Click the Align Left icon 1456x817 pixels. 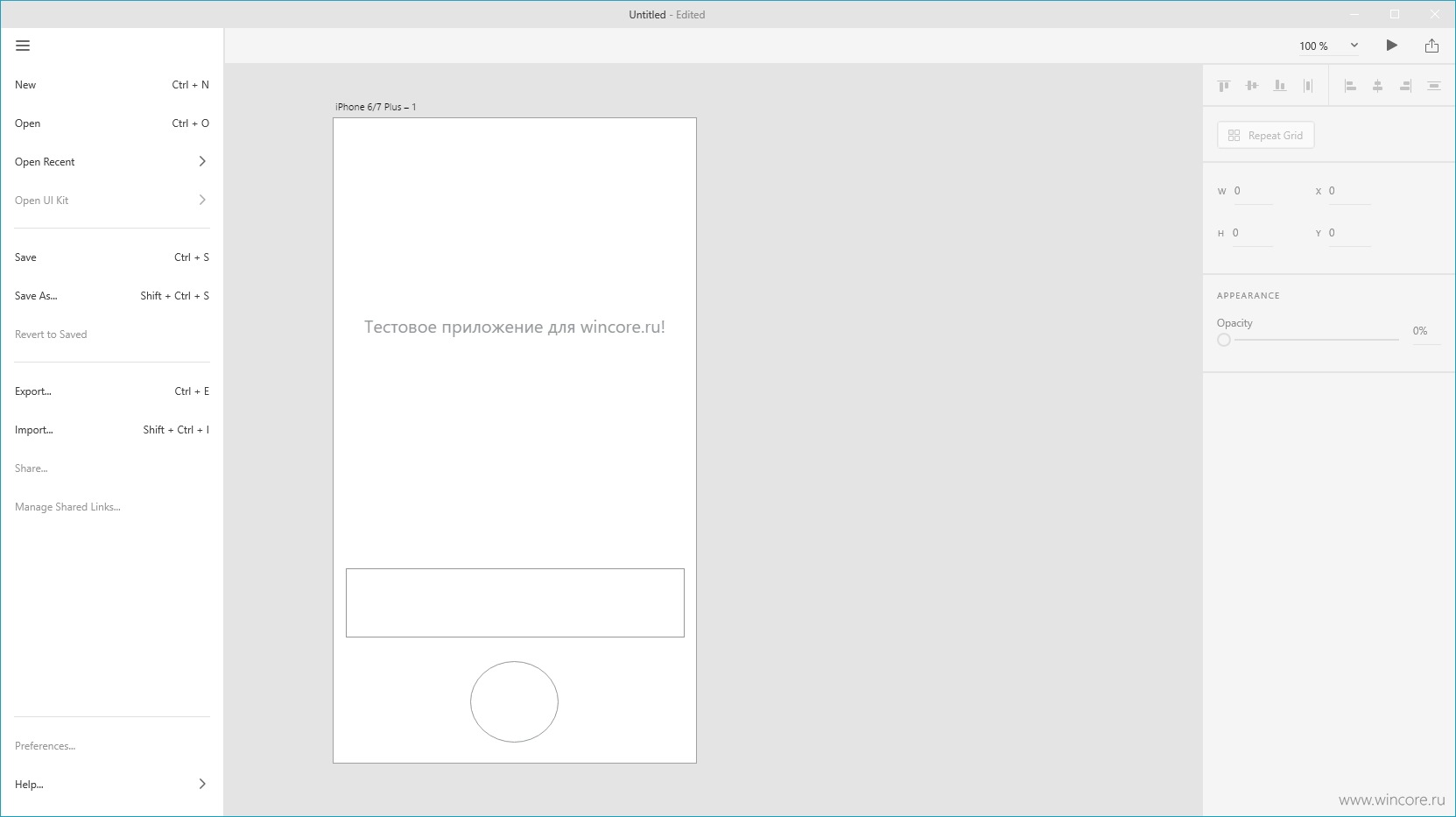tap(1350, 86)
